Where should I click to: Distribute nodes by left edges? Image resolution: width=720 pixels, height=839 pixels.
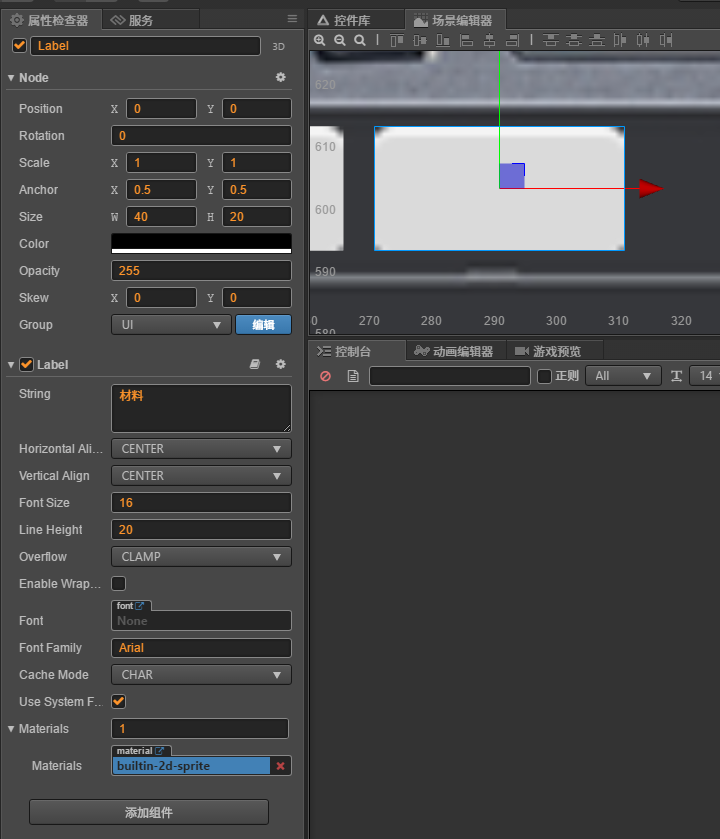click(x=619, y=40)
